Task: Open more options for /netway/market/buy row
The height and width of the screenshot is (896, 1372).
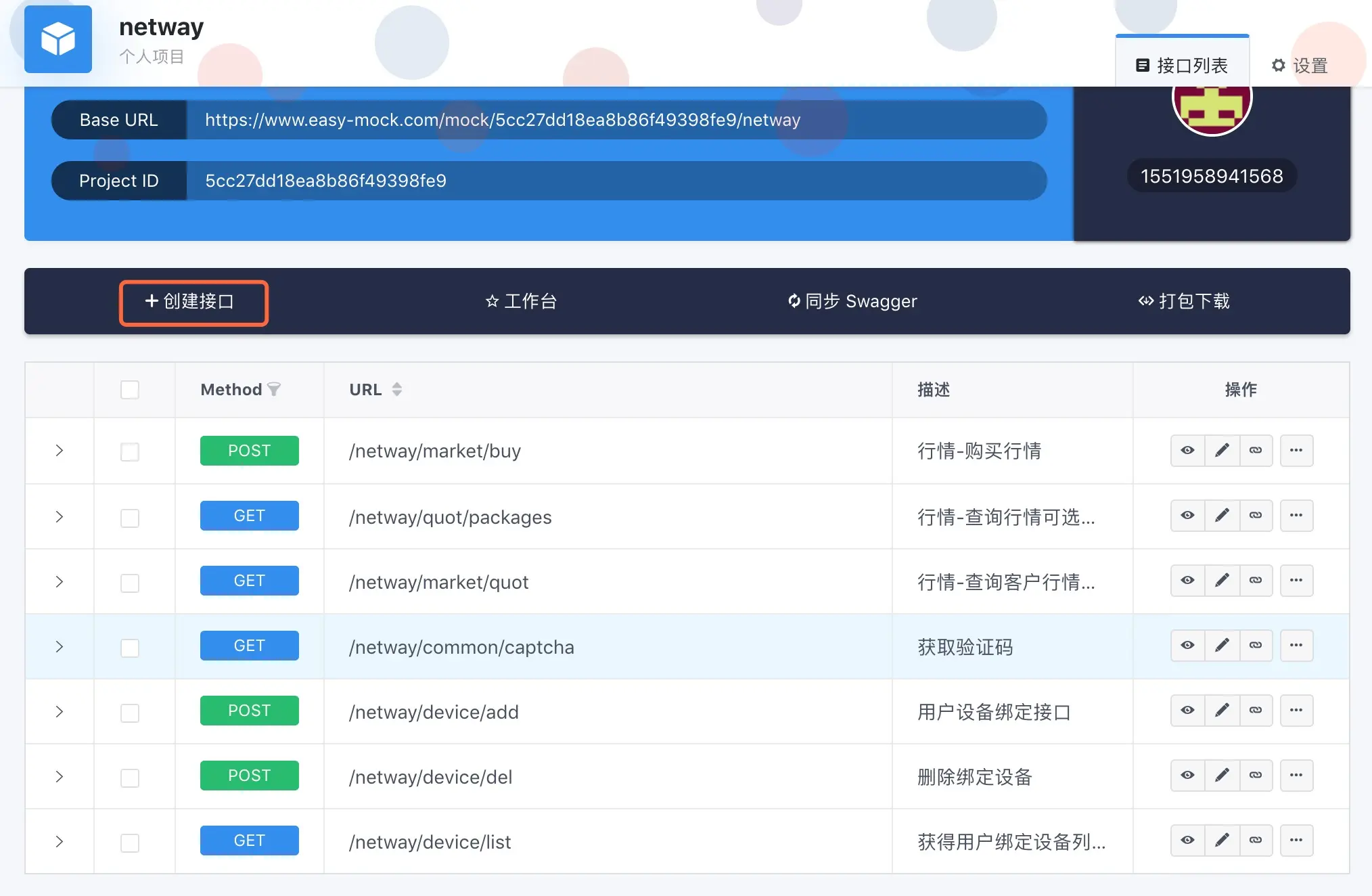Action: 1296,451
